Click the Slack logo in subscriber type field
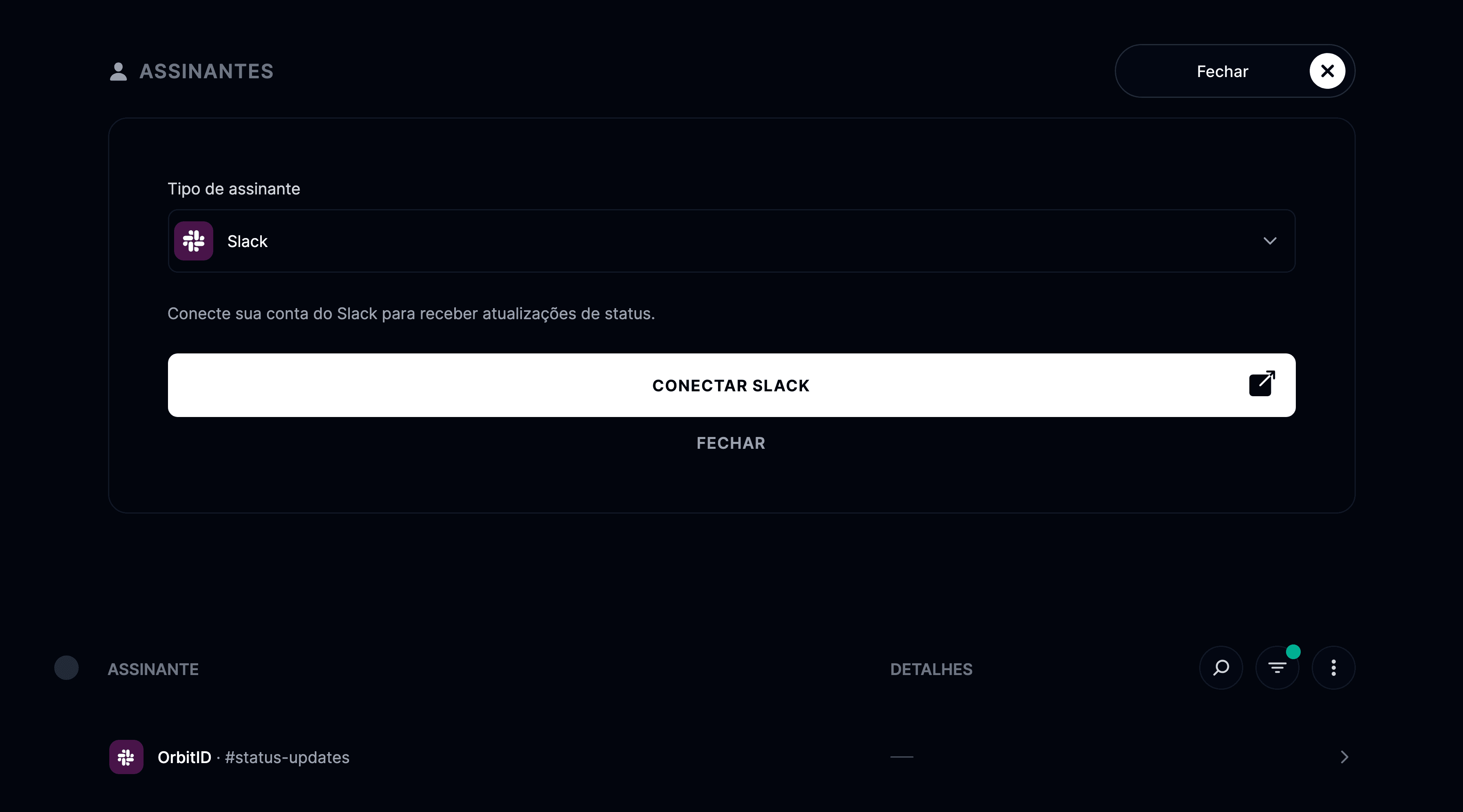 pyautogui.click(x=194, y=241)
